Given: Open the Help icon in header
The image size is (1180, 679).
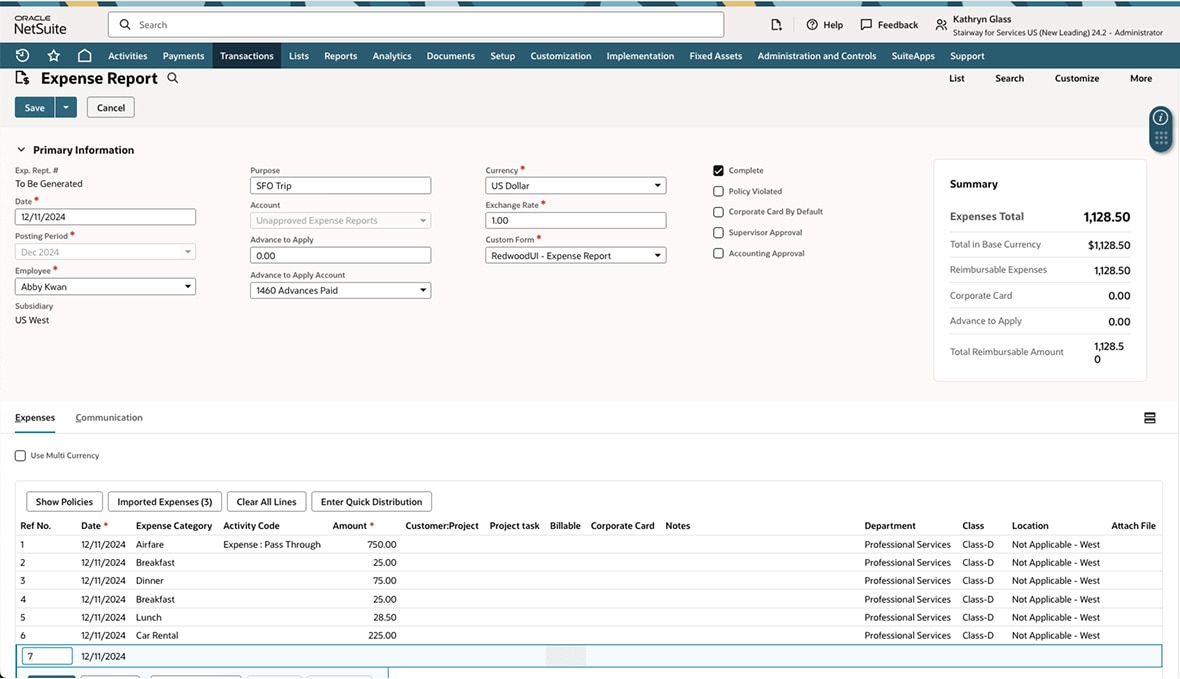Looking at the screenshot, I should coord(812,25).
